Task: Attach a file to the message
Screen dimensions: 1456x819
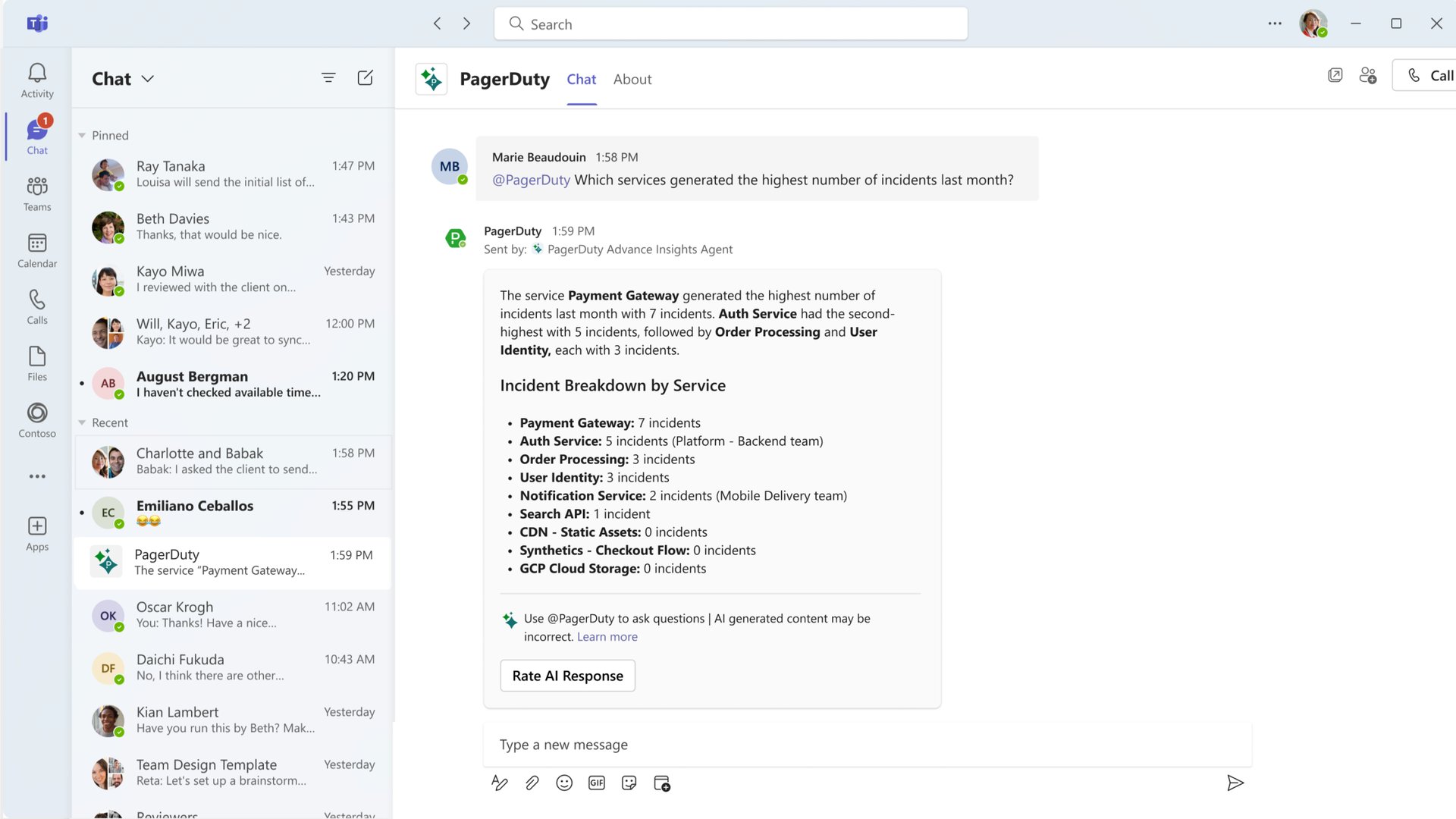Action: (532, 783)
